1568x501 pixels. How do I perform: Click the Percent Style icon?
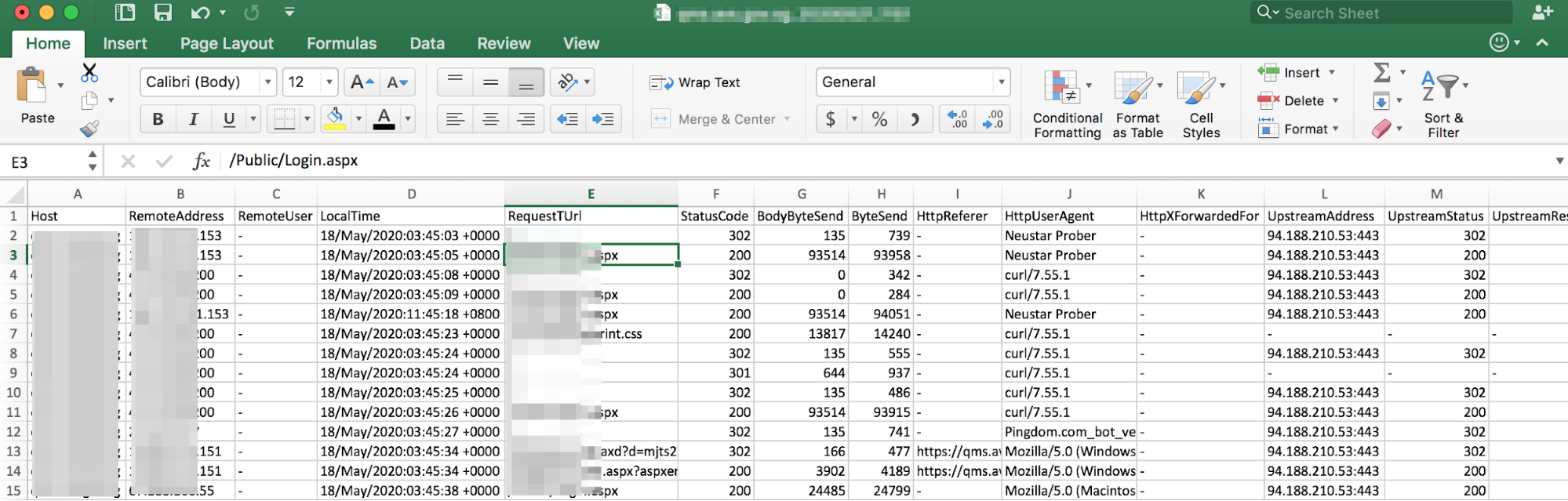[879, 119]
